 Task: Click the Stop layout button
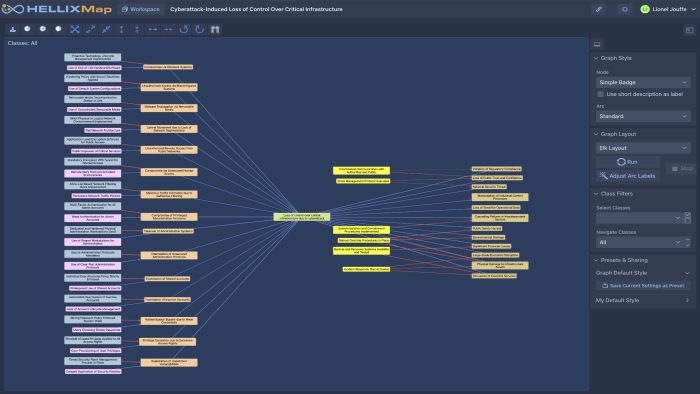tap(682, 168)
